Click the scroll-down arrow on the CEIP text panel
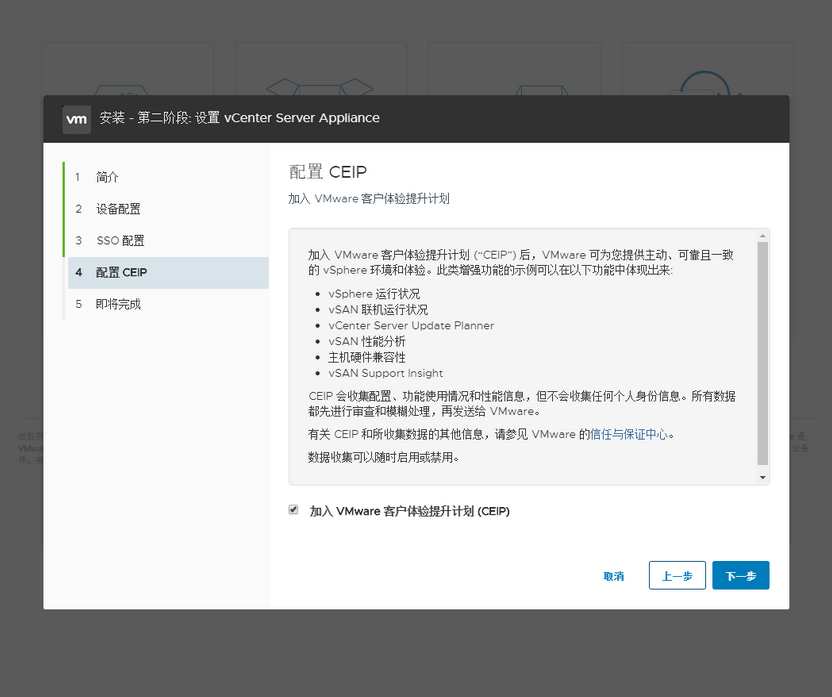The height and width of the screenshot is (697, 832). (x=762, y=475)
